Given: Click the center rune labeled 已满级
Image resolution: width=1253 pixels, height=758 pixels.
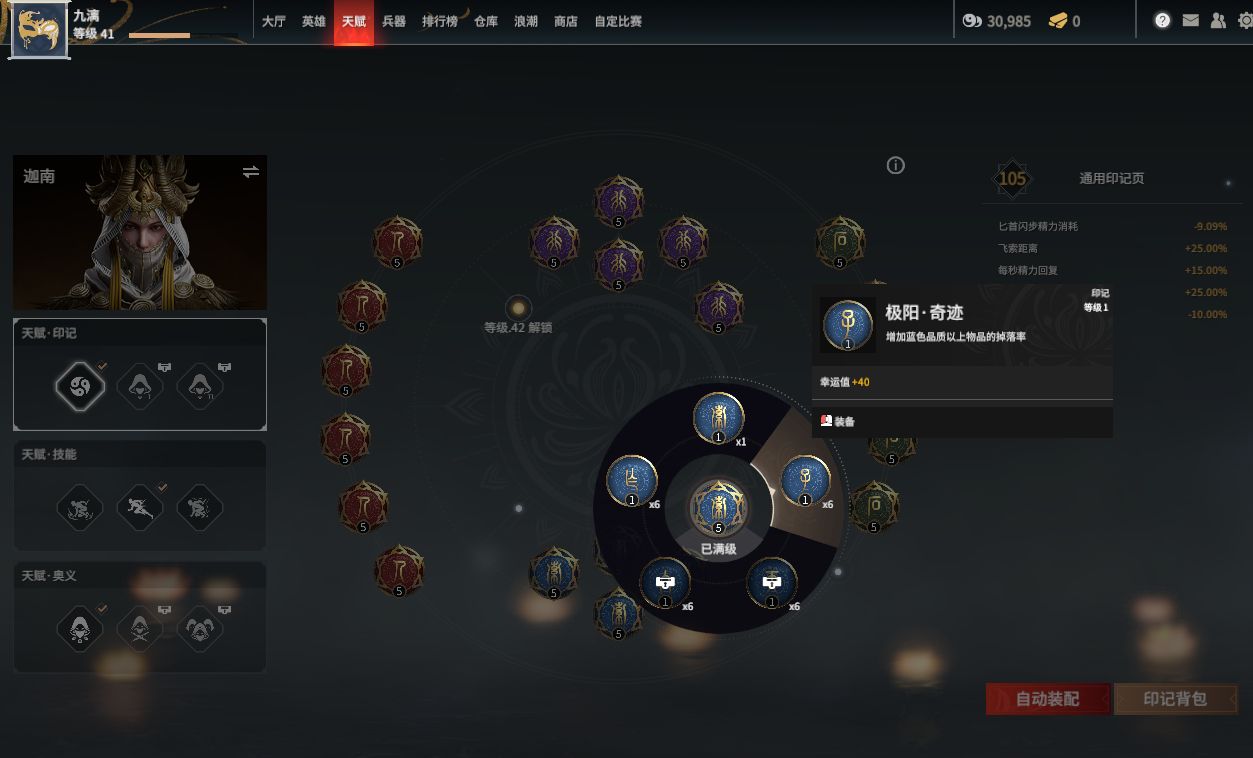Looking at the screenshot, I should pyautogui.click(x=719, y=507).
